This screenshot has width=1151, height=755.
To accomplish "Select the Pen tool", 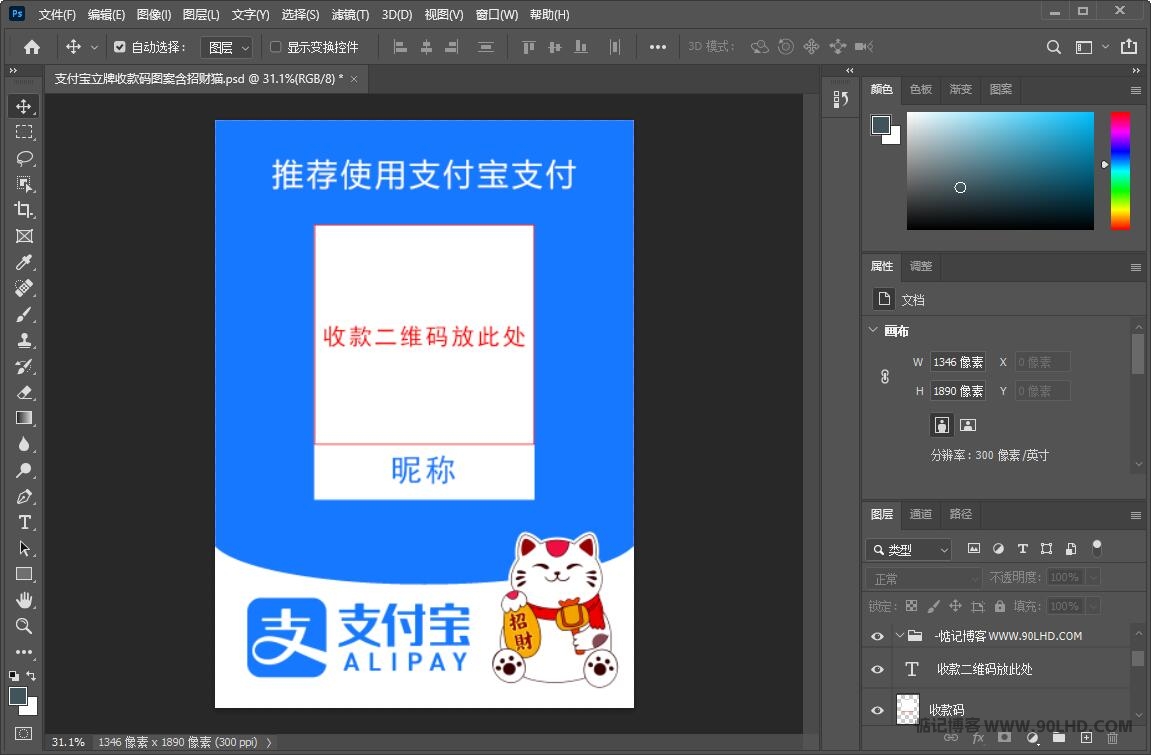I will coord(23,496).
